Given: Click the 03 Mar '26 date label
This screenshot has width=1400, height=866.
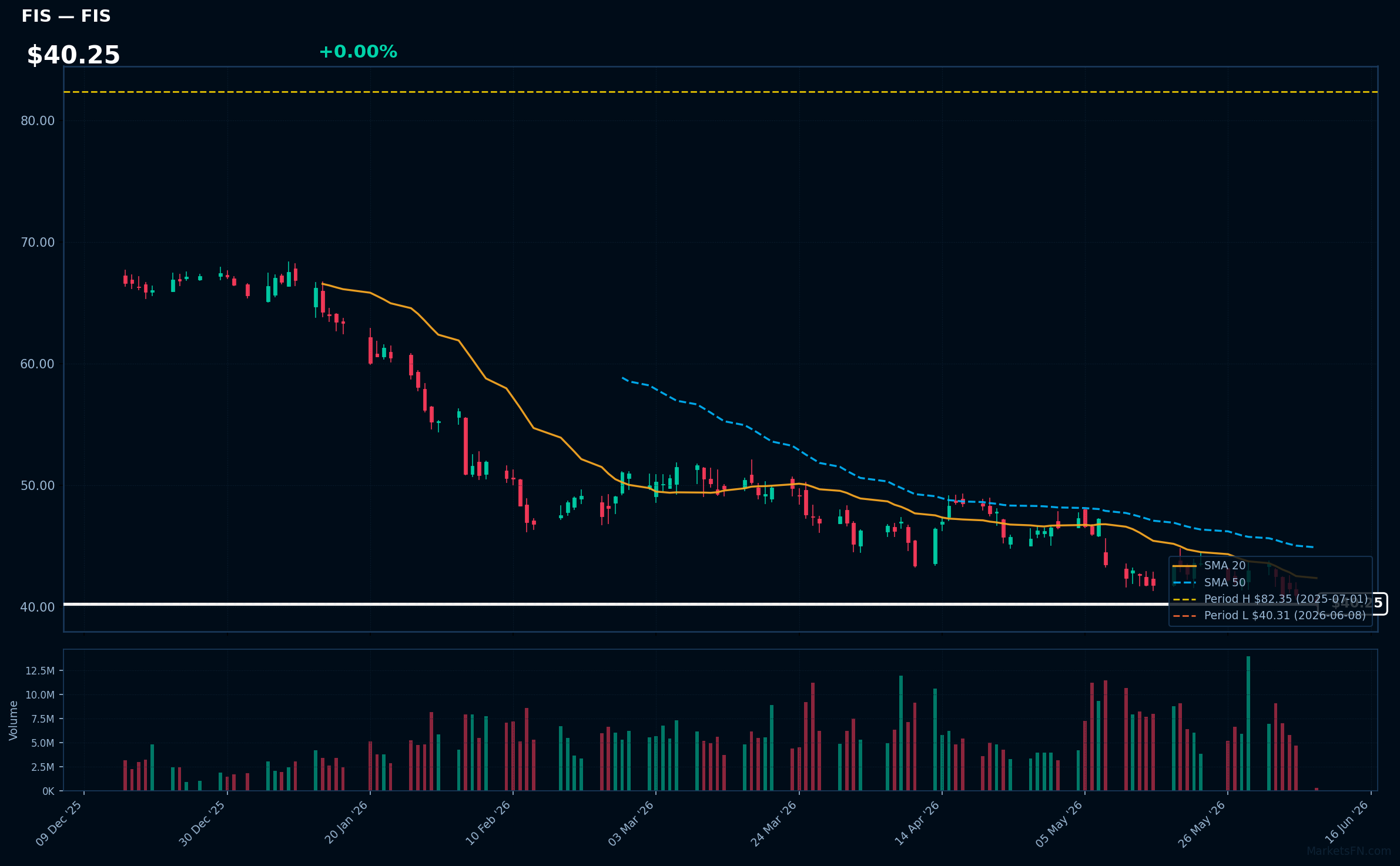Looking at the screenshot, I should click(631, 823).
